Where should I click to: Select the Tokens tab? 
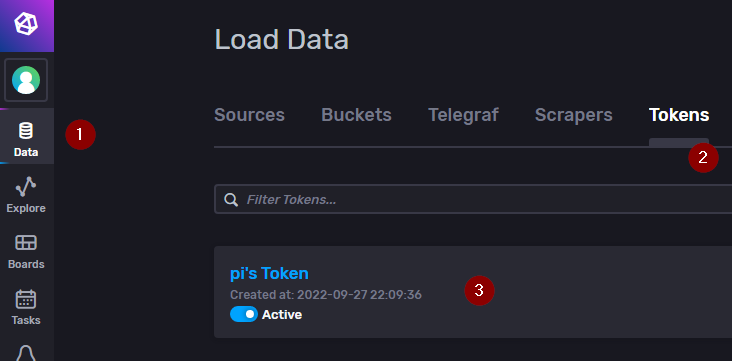click(x=679, y=115)
